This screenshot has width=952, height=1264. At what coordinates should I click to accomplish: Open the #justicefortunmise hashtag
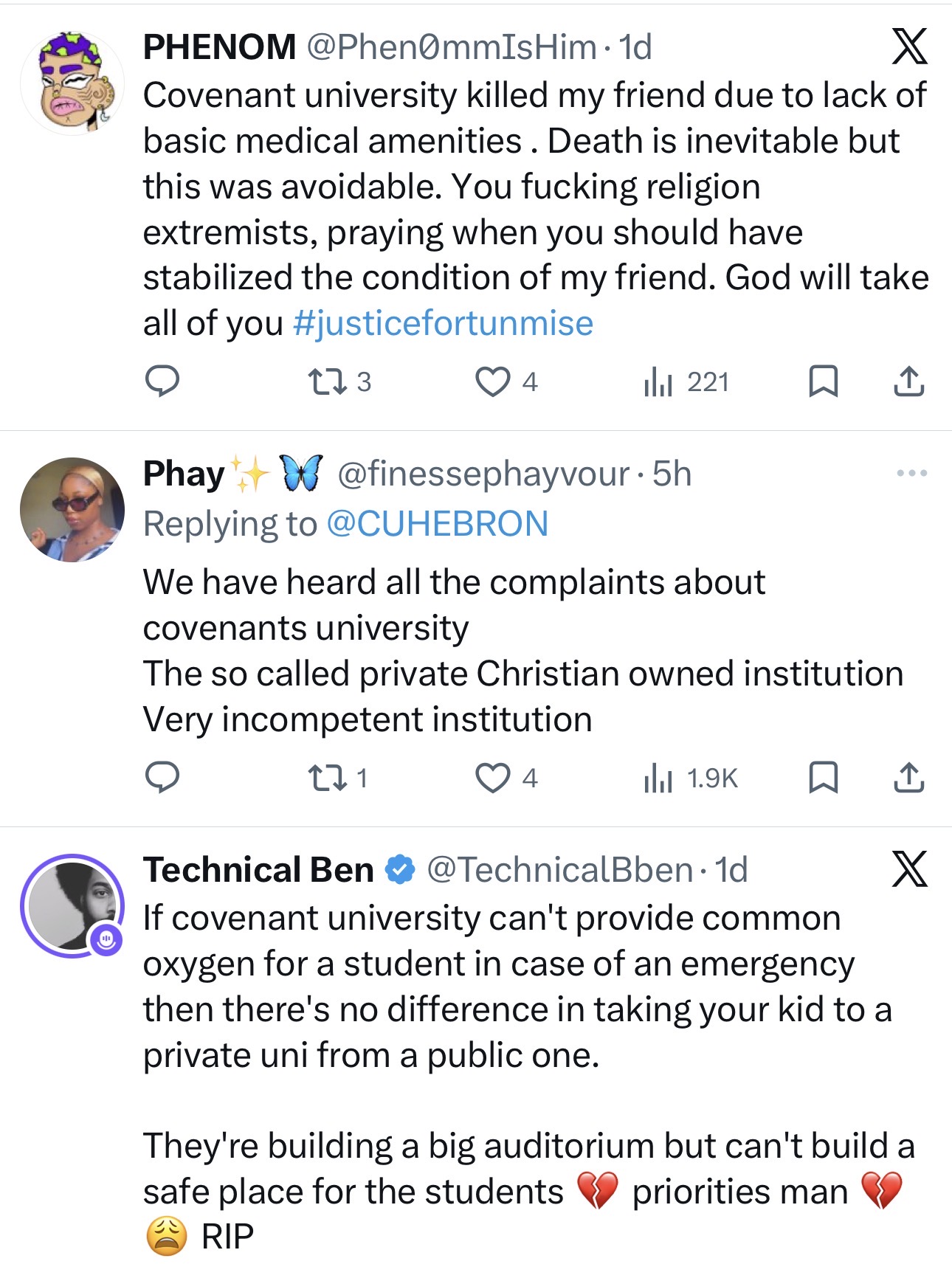[443, 323]
